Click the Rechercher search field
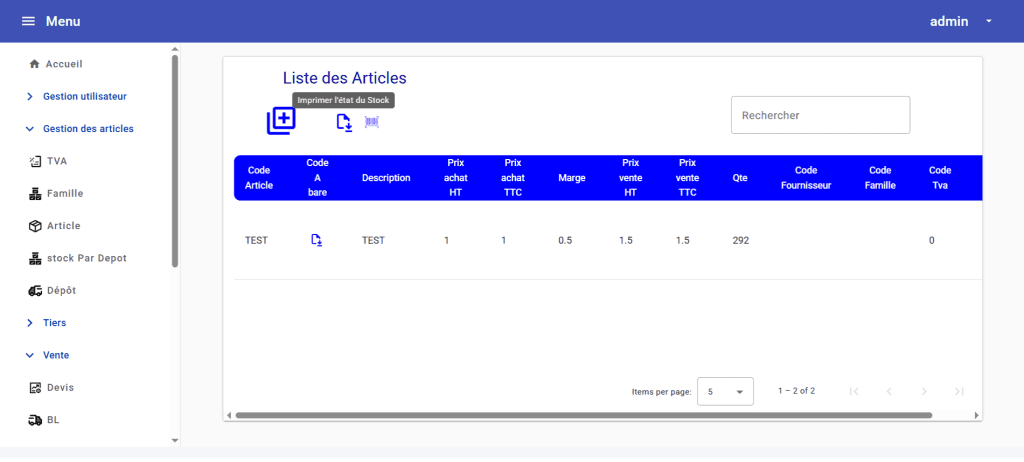This screenshot has height=462, width=1024. pyautogui.click(x=820, y=115)
